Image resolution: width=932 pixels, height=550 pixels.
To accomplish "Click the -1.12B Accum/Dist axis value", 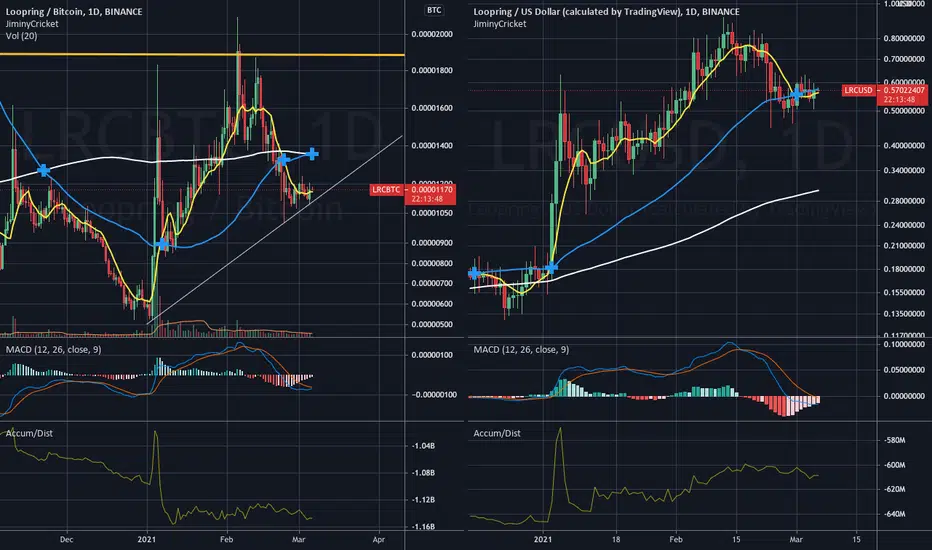I will coord(423,499).
